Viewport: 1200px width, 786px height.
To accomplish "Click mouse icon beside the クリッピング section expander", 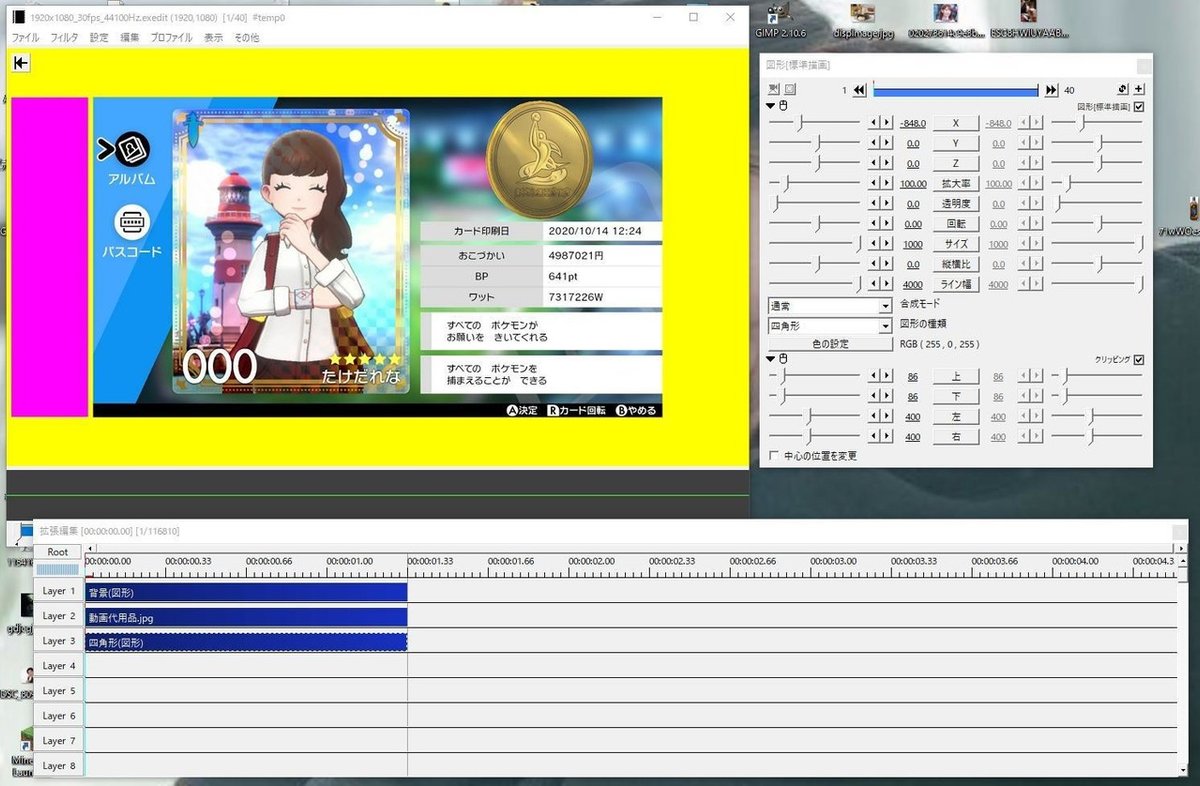I will click(x=785, y=358).
